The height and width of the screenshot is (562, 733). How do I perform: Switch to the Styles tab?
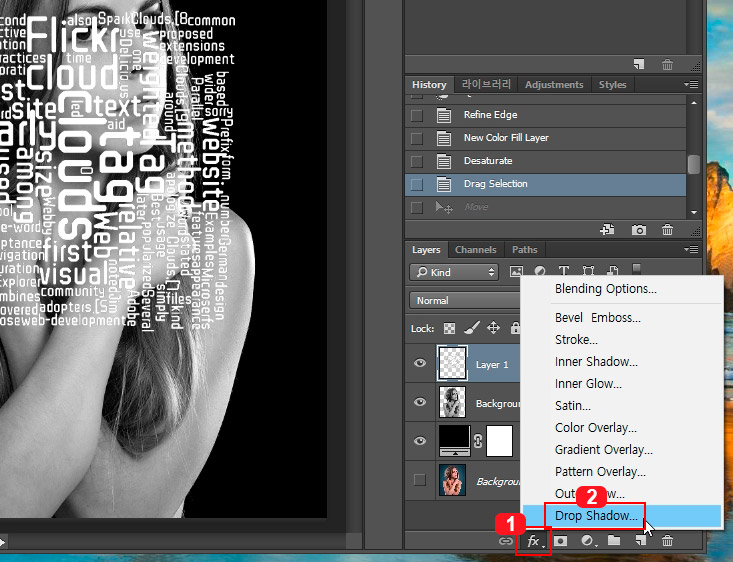(x=612, y=85)
